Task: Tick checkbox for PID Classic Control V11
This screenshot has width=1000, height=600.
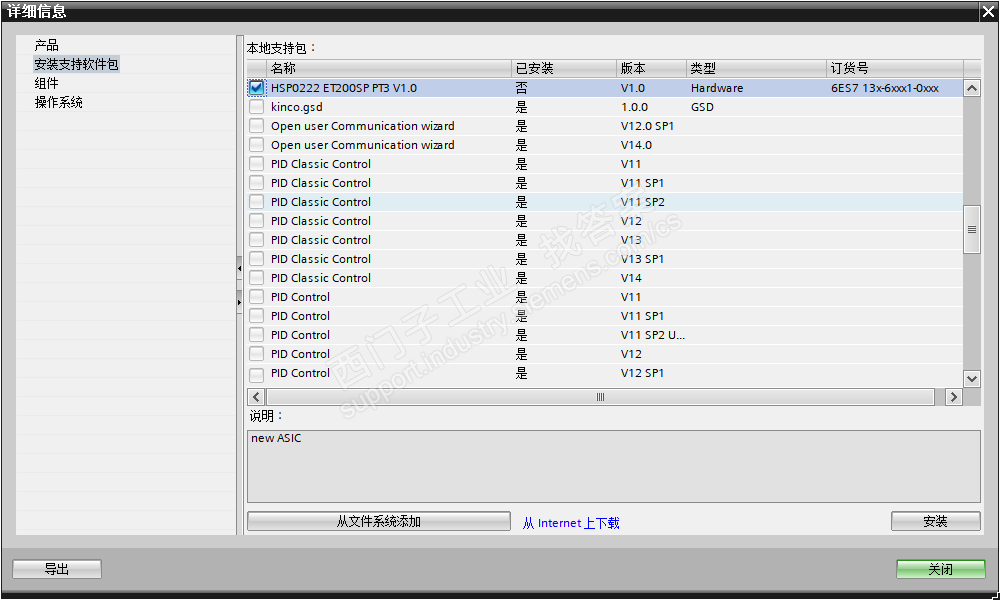Action: (256, 164)
